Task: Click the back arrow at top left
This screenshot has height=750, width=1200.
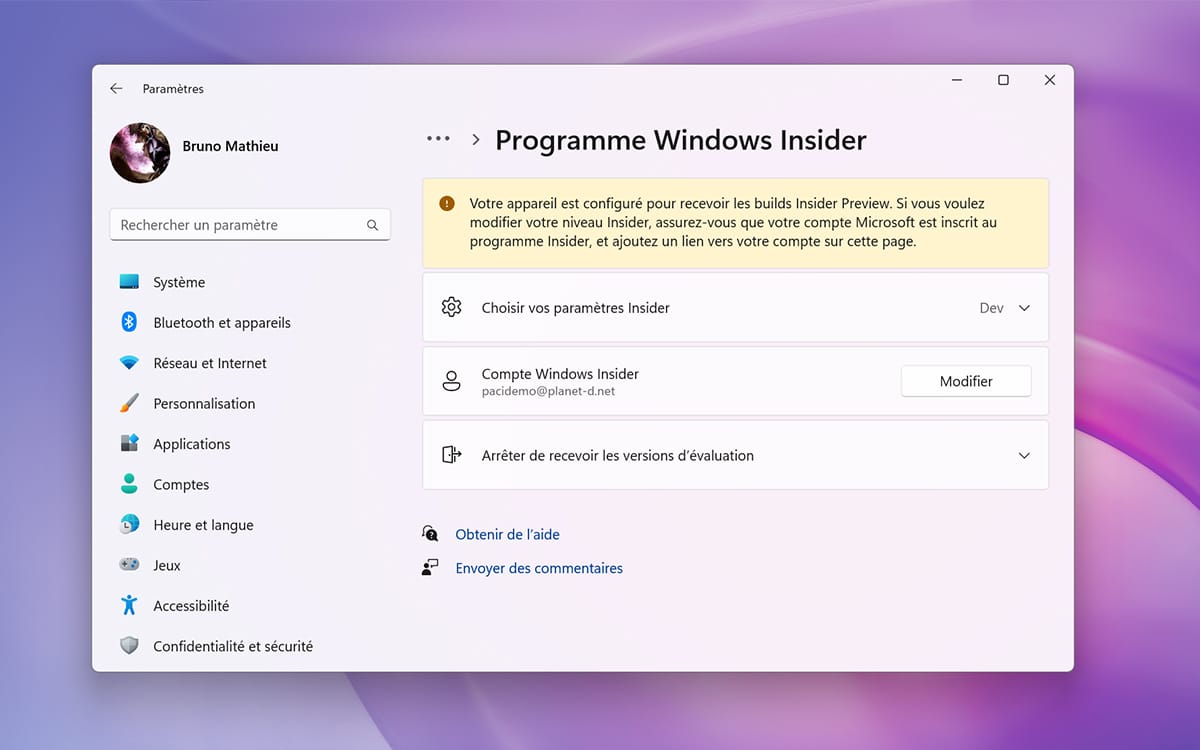Action: (115, 88)
